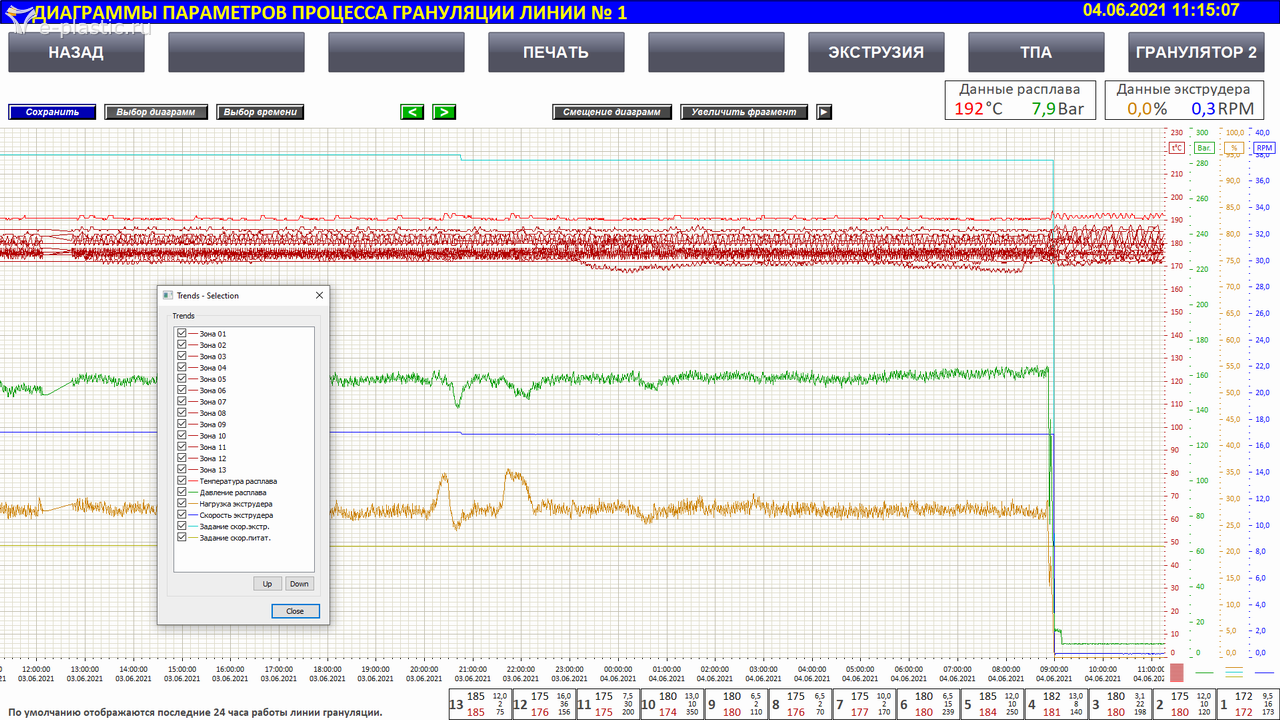Open the Выбор времени time selector
Viewport: 1280px width, 720px height.
[260, 112]
